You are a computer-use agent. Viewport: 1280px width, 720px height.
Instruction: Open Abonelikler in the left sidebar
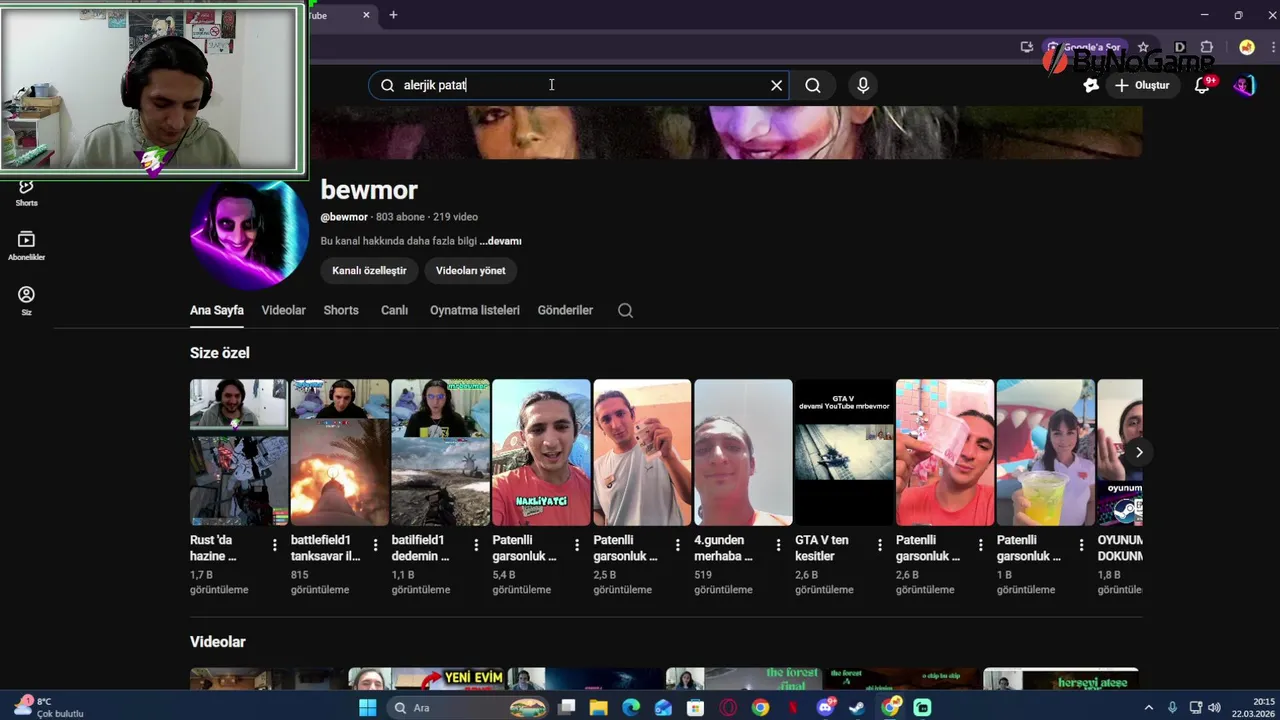click(27, 246)
